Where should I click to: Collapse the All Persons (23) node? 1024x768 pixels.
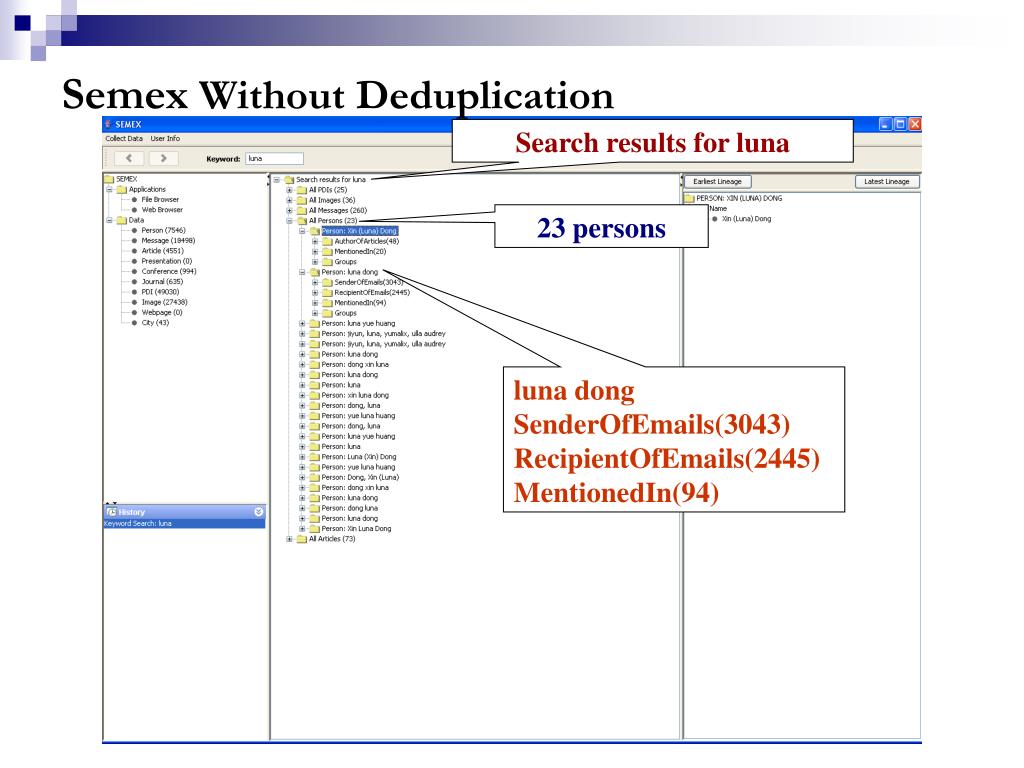[289, 221]
